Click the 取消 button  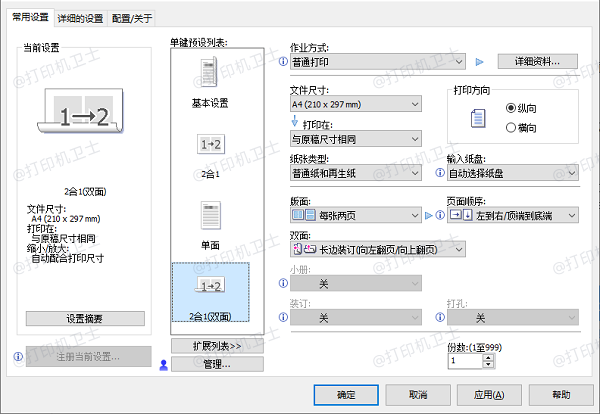pyautogui.click(x=418, y=395)
